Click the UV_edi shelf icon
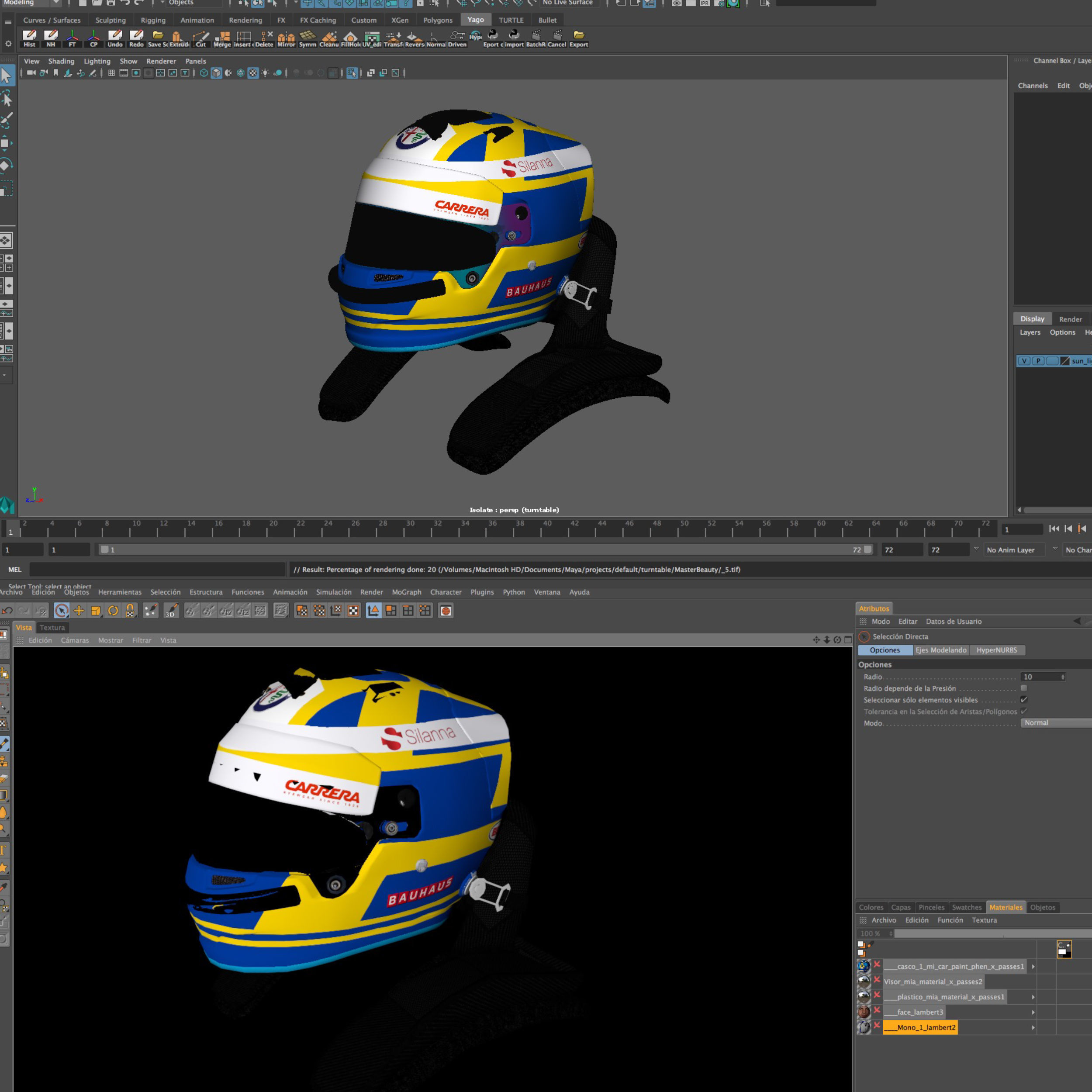Screen dimensions: 1092x1092 point(372,39)
